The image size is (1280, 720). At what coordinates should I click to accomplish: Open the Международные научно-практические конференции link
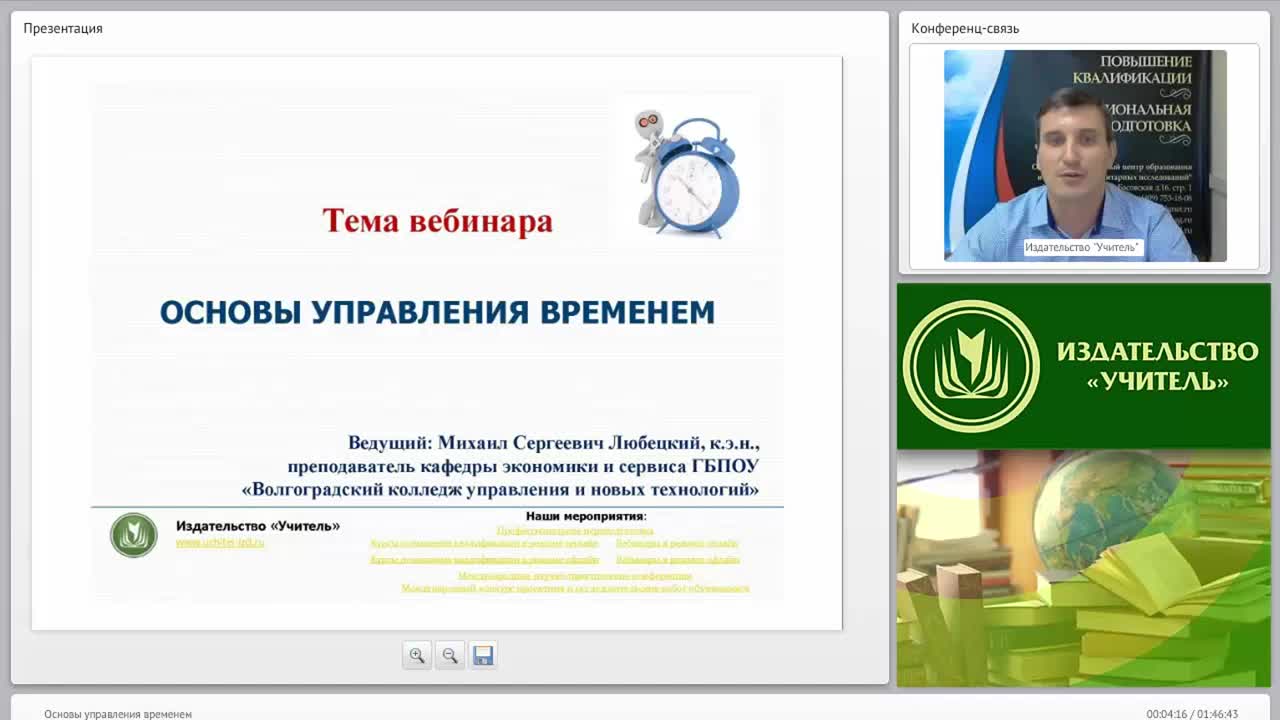(x=575, y=576)
